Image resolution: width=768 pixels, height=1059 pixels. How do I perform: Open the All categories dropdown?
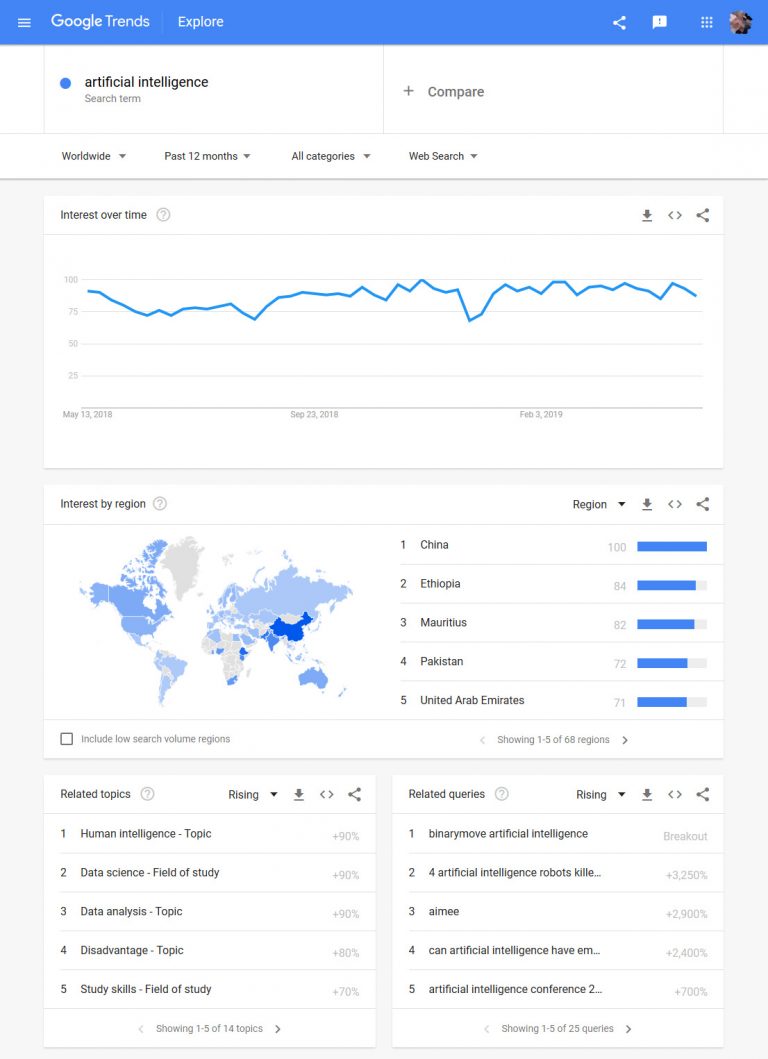point(331,156)
